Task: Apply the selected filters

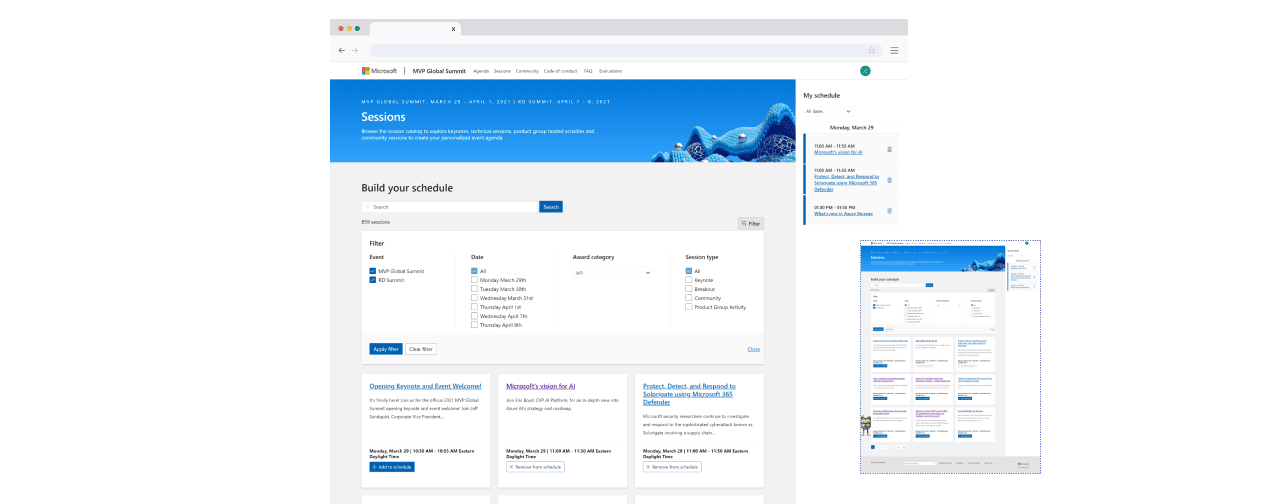Action: pos(385,349)
